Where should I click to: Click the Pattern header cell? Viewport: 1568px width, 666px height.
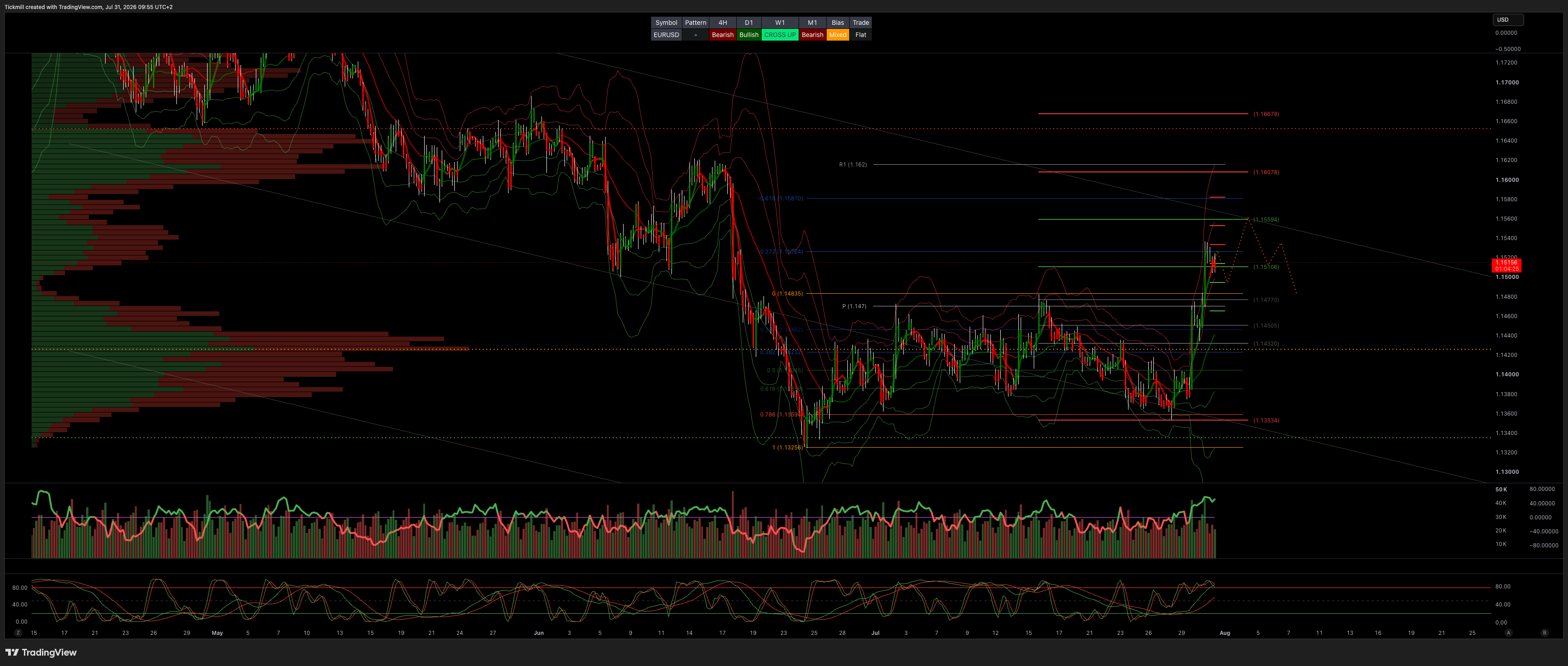[696, 23]
